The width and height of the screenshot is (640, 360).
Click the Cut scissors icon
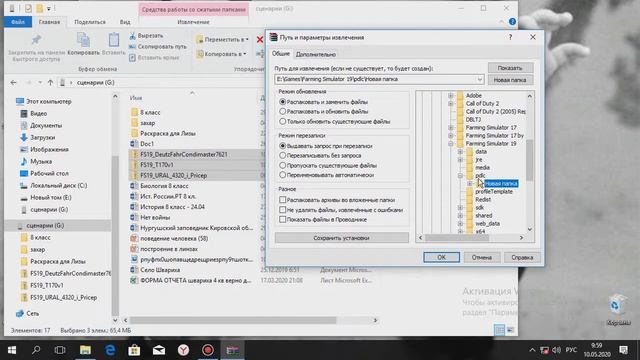tap(132, 36)
